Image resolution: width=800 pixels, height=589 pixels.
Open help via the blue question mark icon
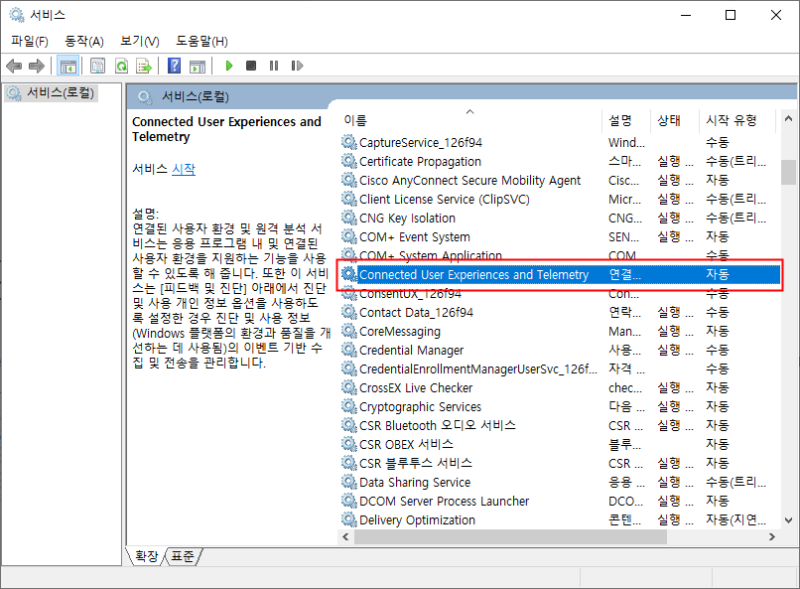(x=174, y=66)
